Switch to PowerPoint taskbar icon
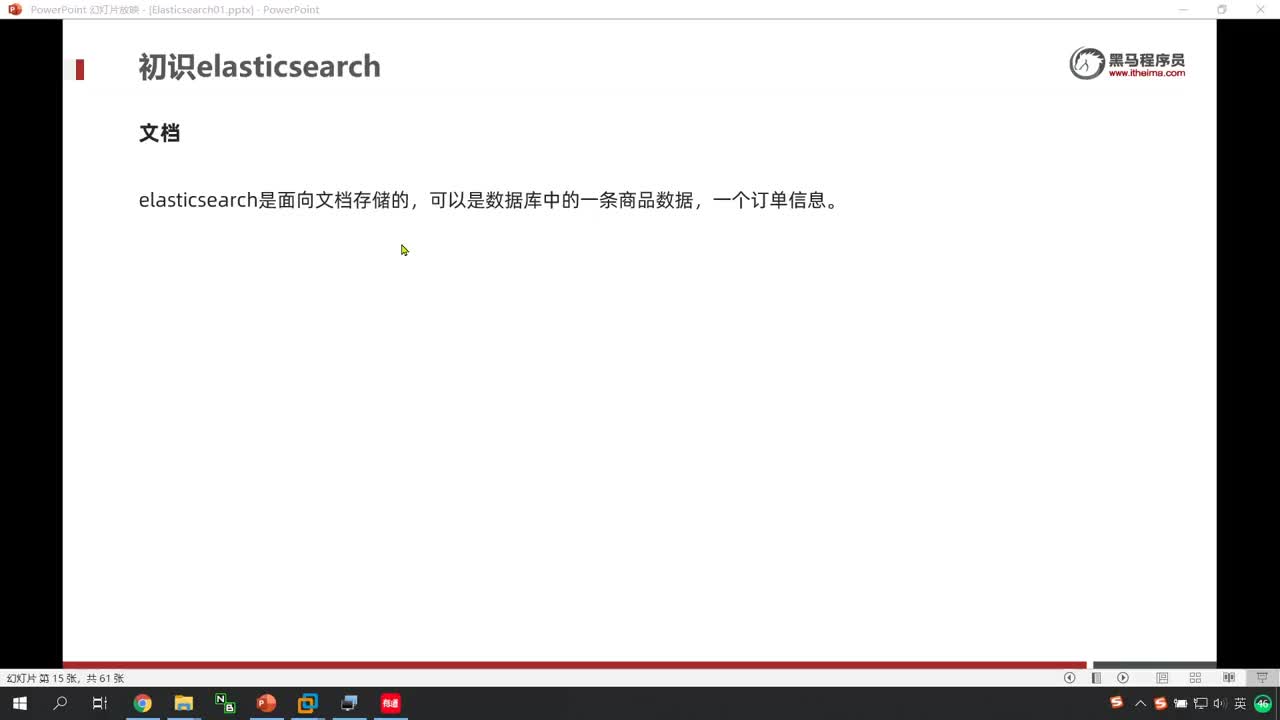The height and width of the screenshot is (720, 1280). [266, 703]
